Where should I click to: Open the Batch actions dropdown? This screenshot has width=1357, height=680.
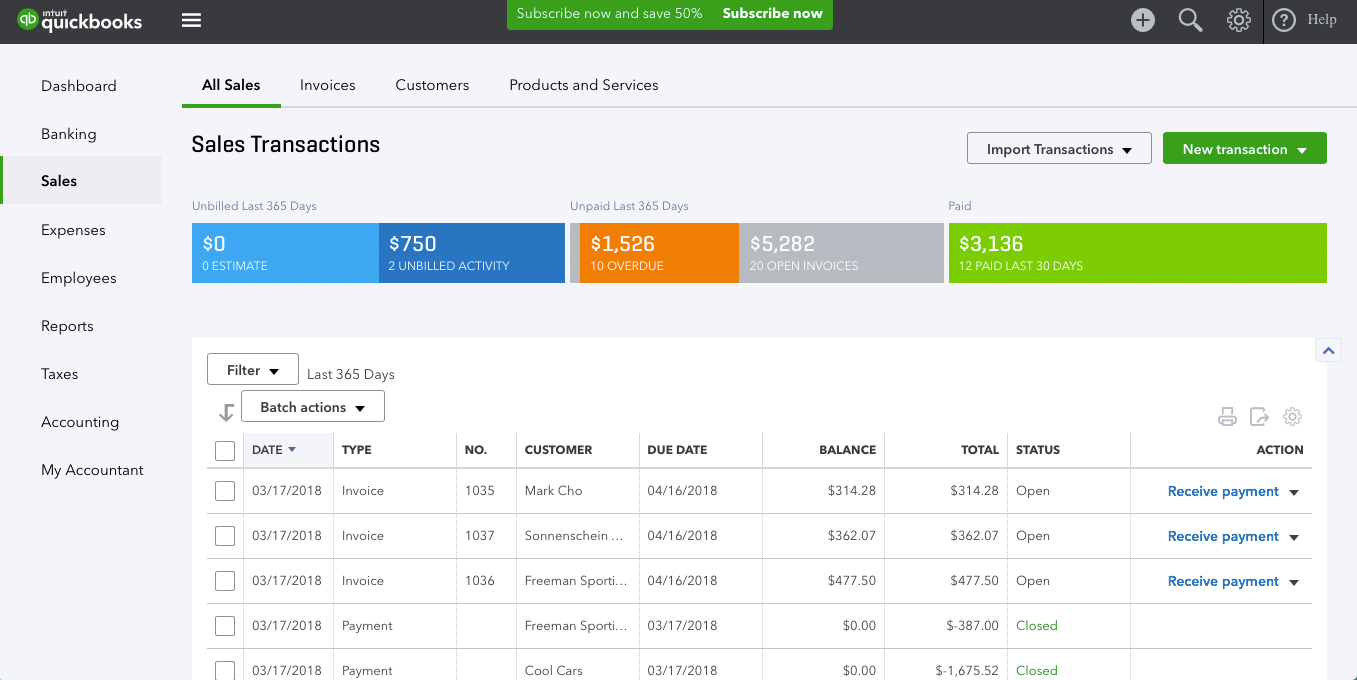[312, 406]
